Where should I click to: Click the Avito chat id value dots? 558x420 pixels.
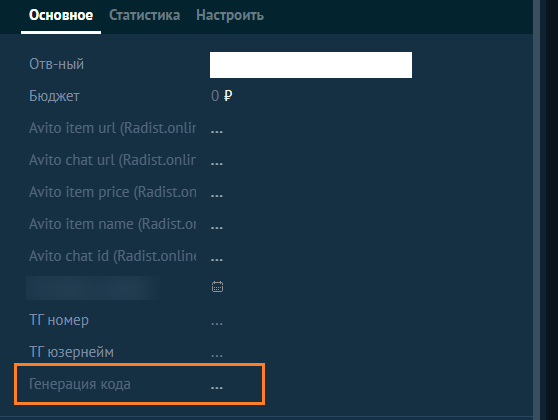217,259
